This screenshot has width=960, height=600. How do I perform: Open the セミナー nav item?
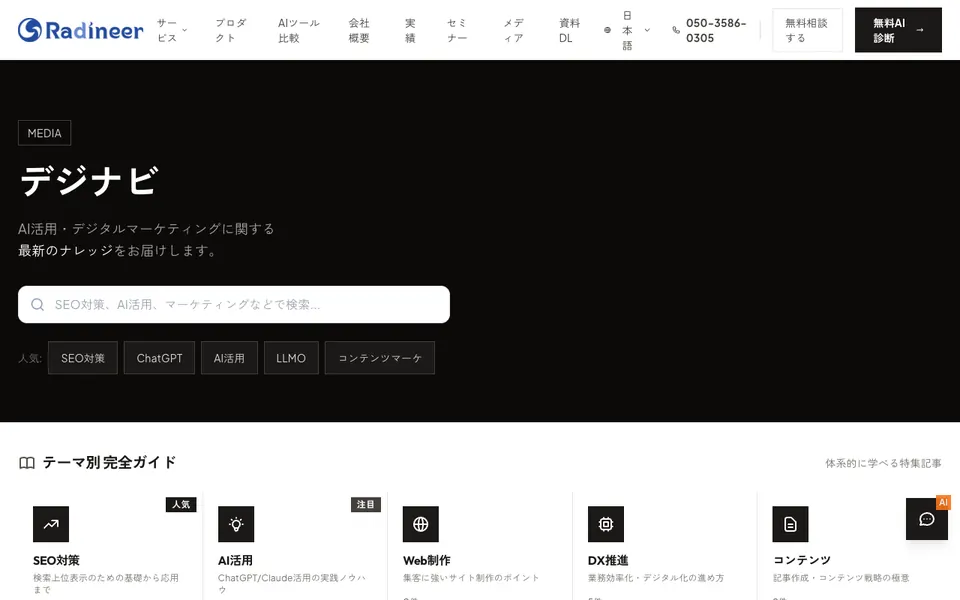click(x=457, y=30)
